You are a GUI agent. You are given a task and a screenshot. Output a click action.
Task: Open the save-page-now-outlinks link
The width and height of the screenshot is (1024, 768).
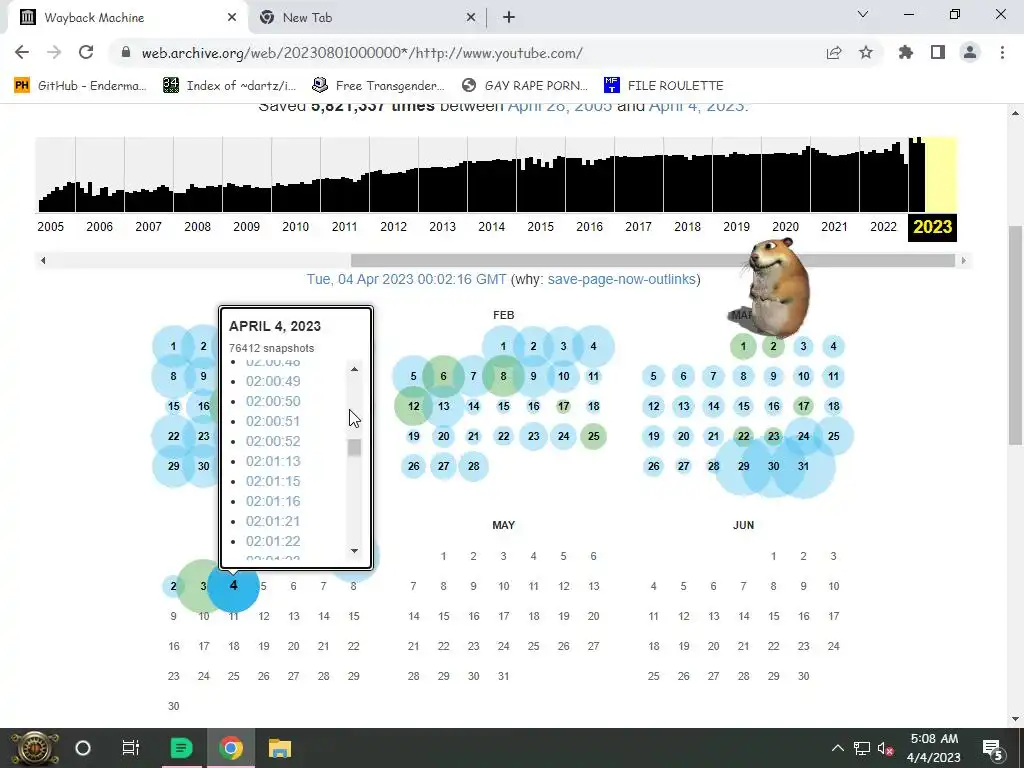click(x=622, y=280)
